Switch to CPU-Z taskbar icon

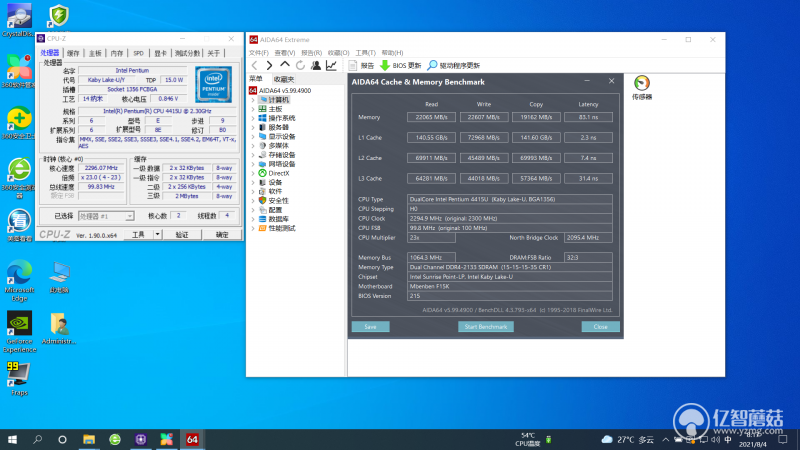(x=141, y=439)
